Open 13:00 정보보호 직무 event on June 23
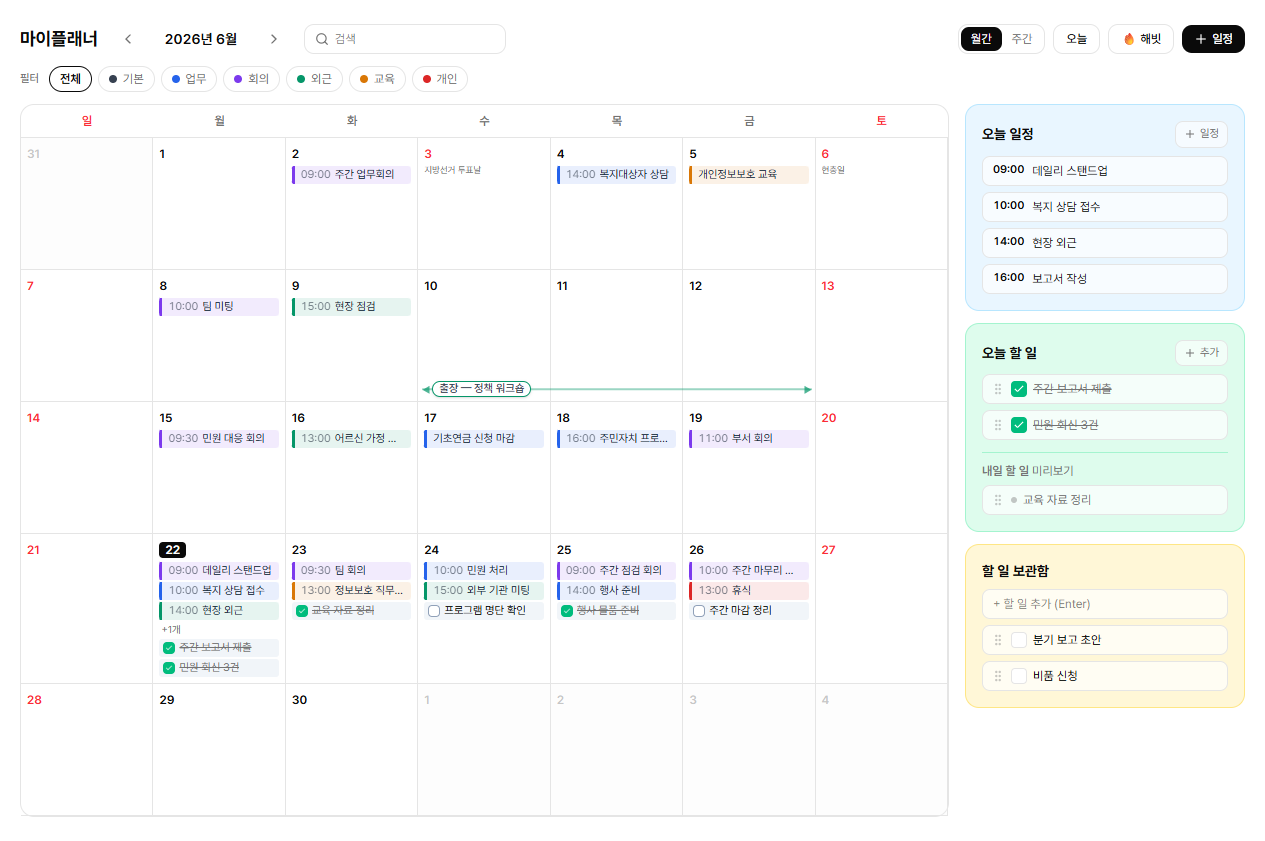This screenshot has height=841, width=1265. (351, 591)
